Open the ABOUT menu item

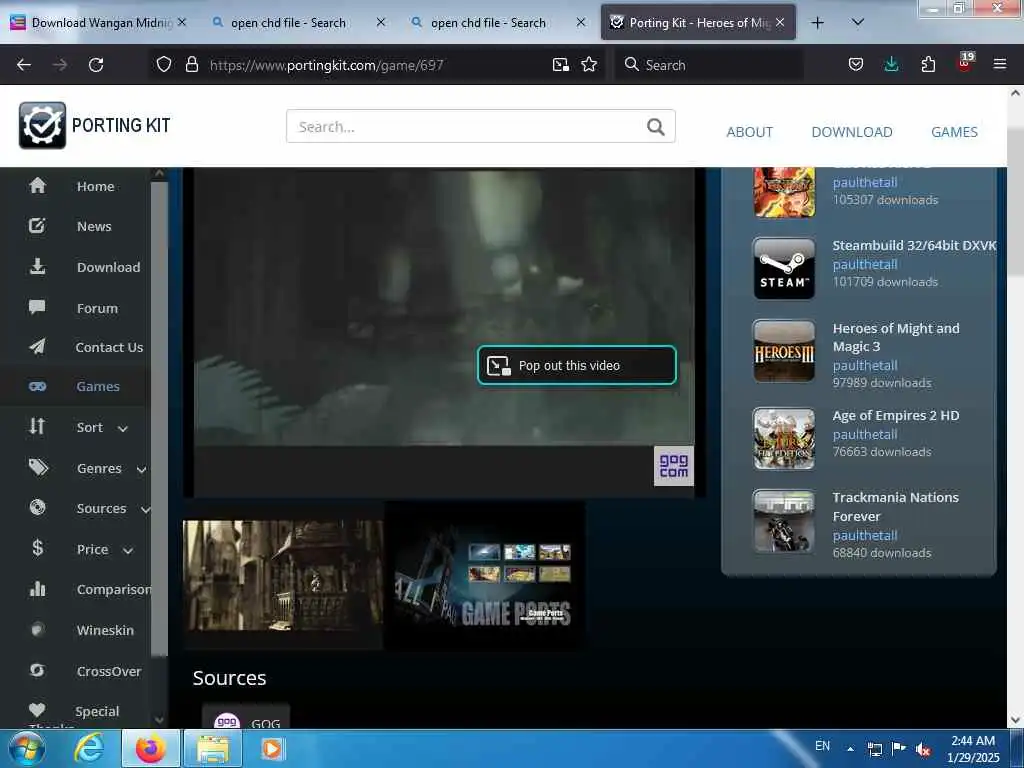[x=749, y=132]
